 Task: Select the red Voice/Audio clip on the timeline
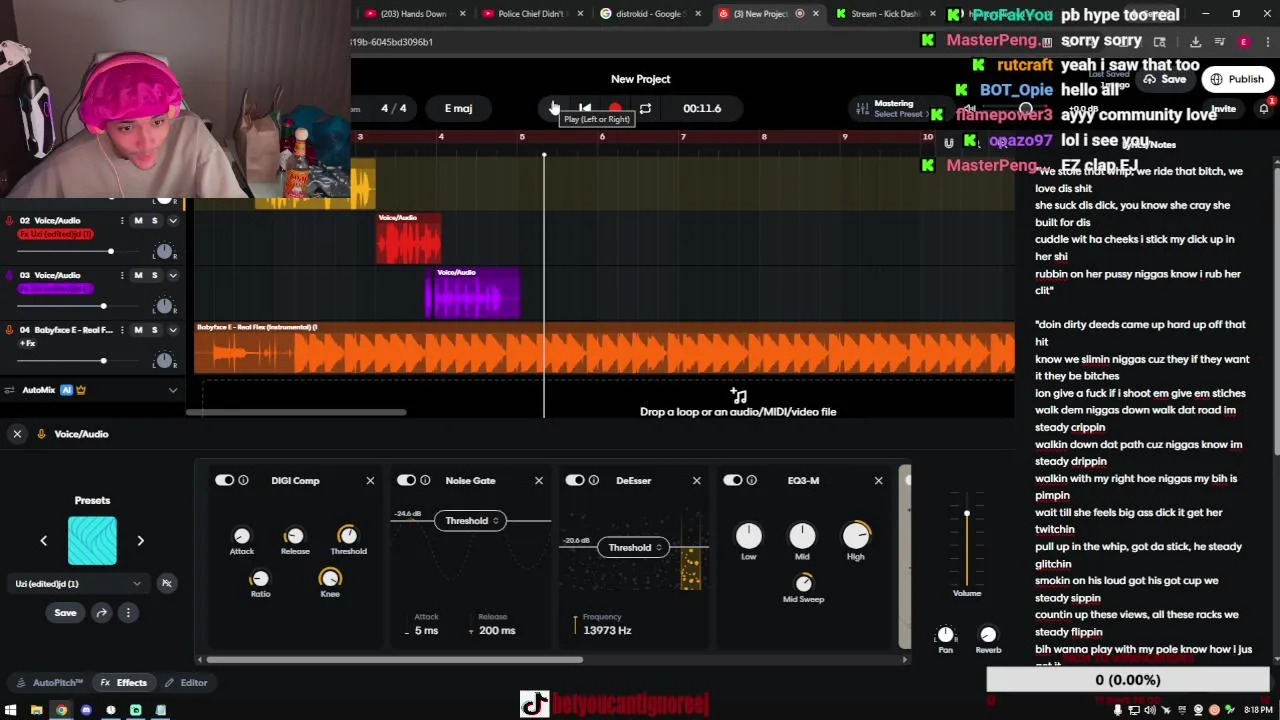pos(408,238)
